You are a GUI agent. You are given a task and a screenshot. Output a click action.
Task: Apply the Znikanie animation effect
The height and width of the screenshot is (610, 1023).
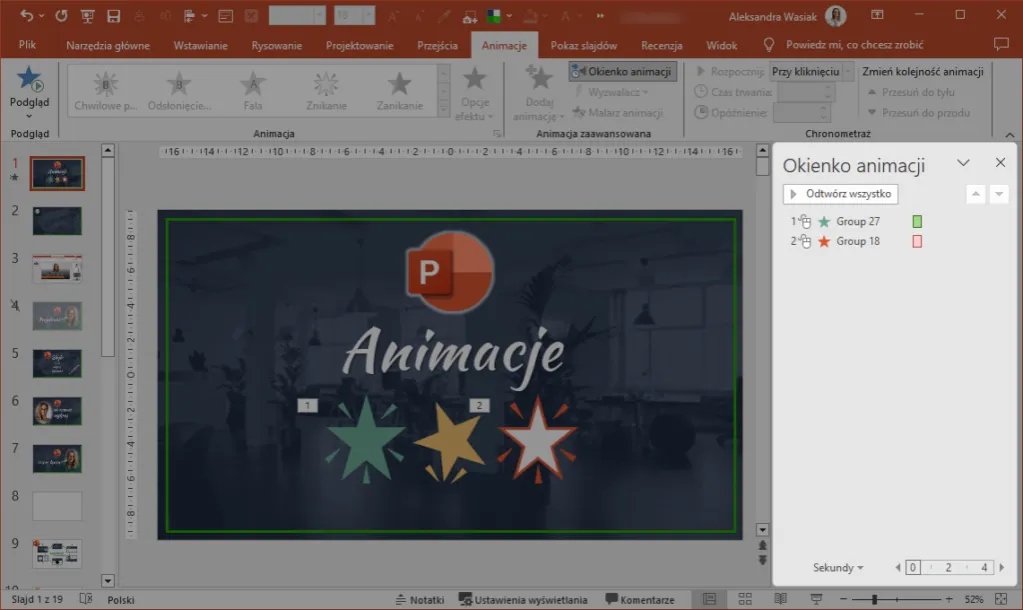coord(326,91)
